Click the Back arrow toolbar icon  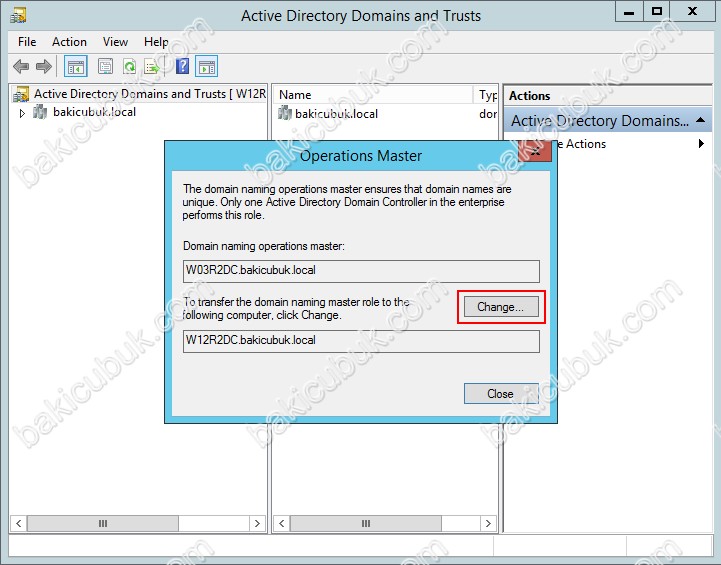point(21,67)
